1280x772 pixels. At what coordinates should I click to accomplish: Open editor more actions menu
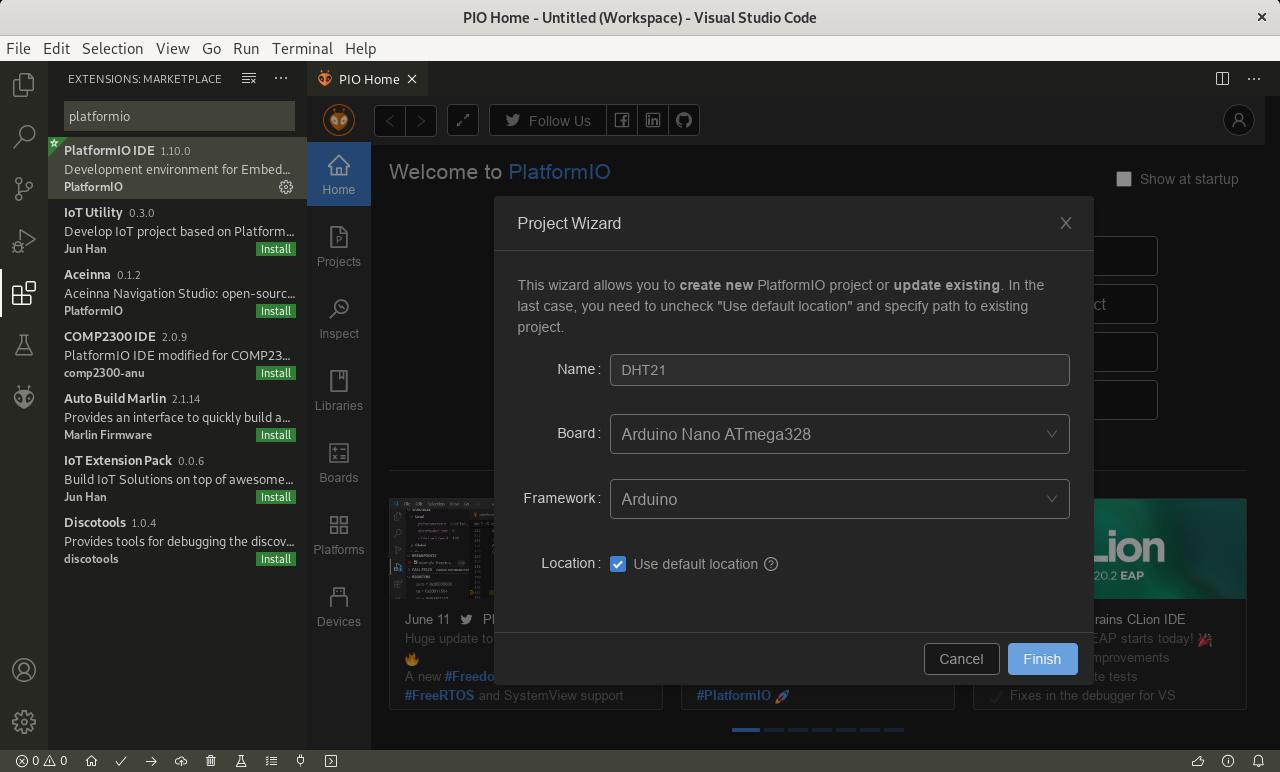(x=1254, y=78)
